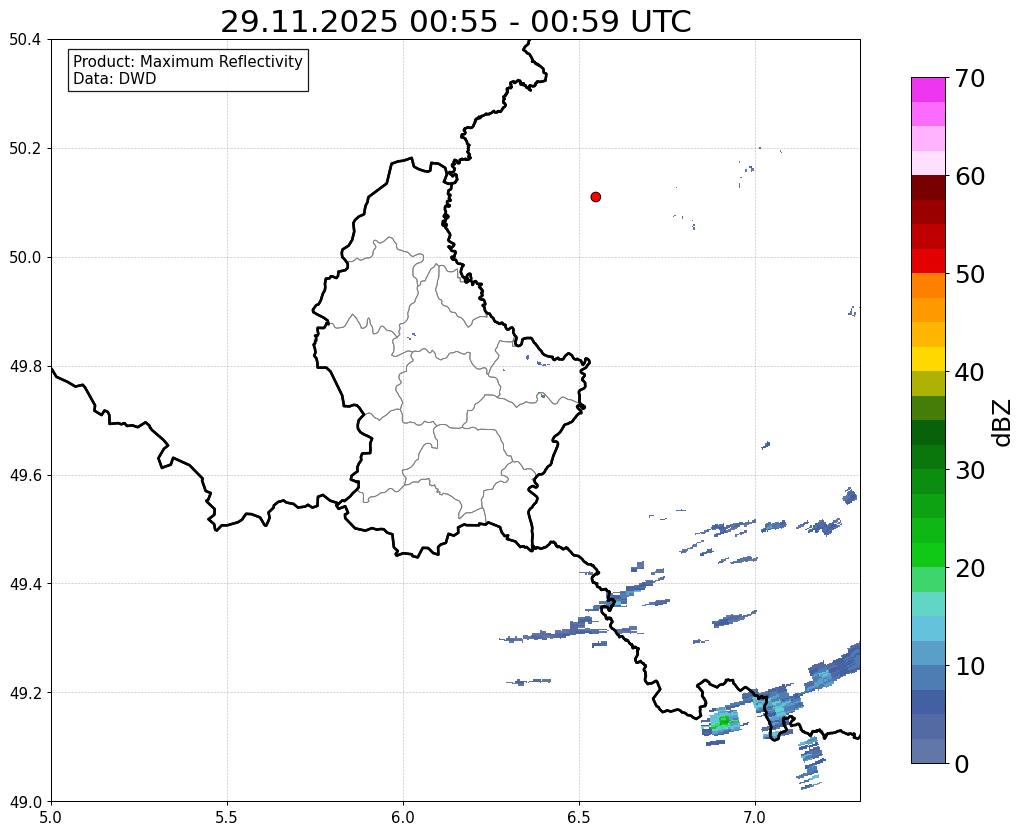Click the title "29.11.2025 00:55 - 00:59 UTC"

point(455,22)
